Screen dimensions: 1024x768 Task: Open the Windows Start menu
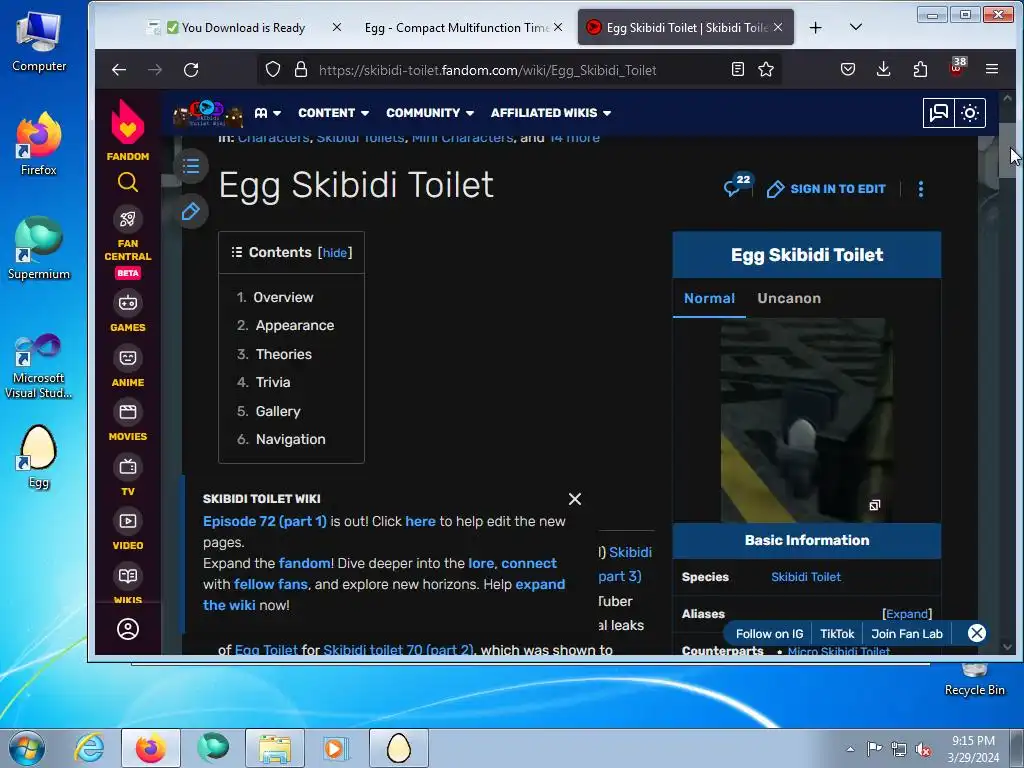coord(26,748)
